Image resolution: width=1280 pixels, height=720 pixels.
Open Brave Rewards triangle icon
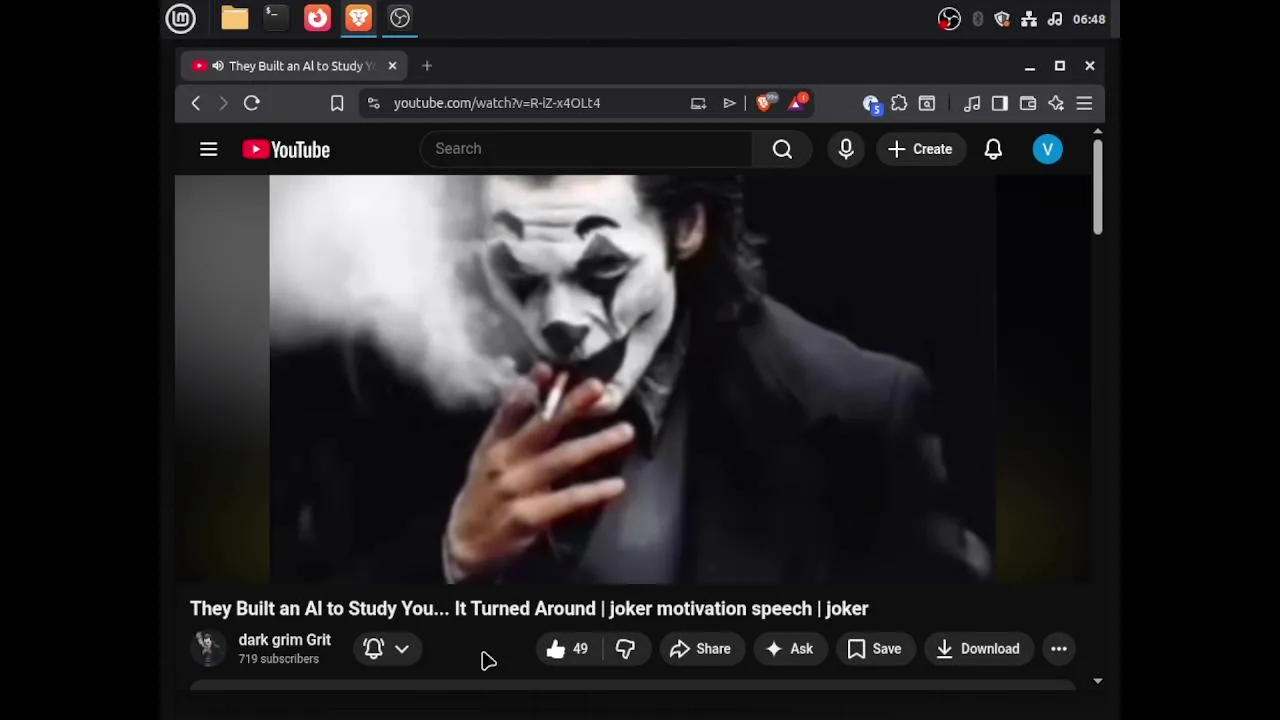pyautogui.click(x=797, y=102)
